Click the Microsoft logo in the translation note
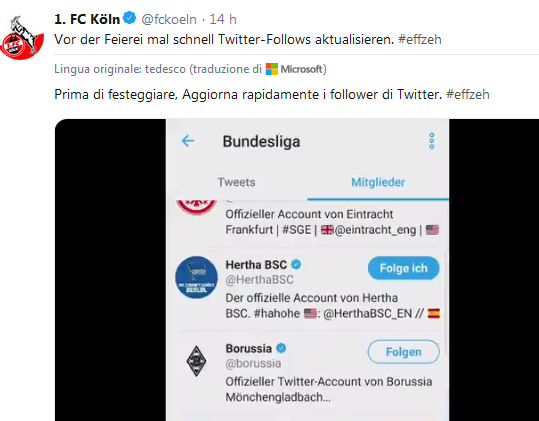Viewport: 539px width, 421px height. (272, 69)
